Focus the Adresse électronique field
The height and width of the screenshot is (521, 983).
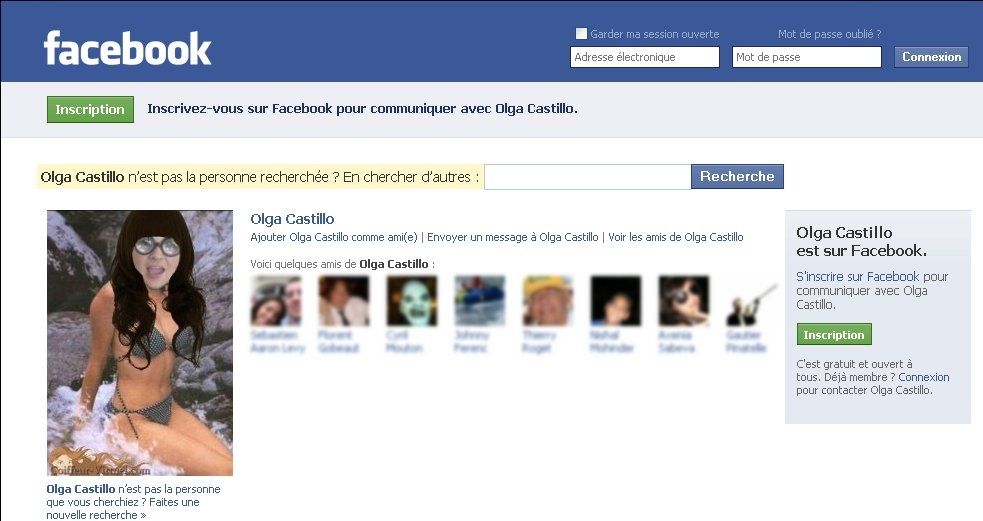pyautogui.click(x=644, y=57)
